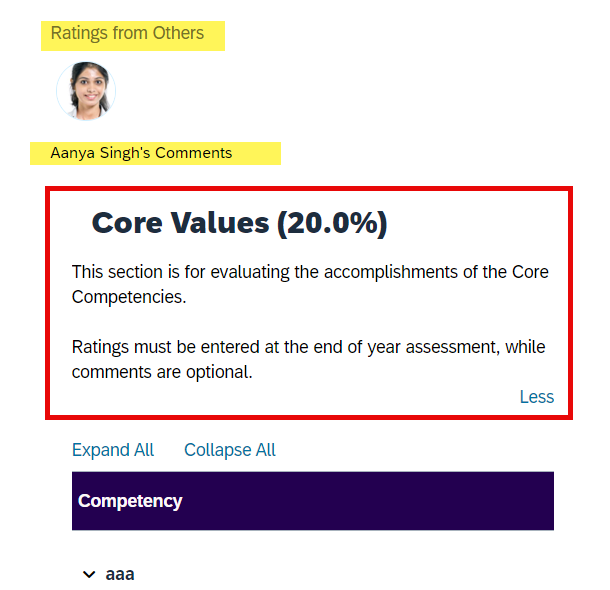This screenshot has height=590, width=610.
Task: Click the Core Values (20.0%) title
Action: pos(239,223)
